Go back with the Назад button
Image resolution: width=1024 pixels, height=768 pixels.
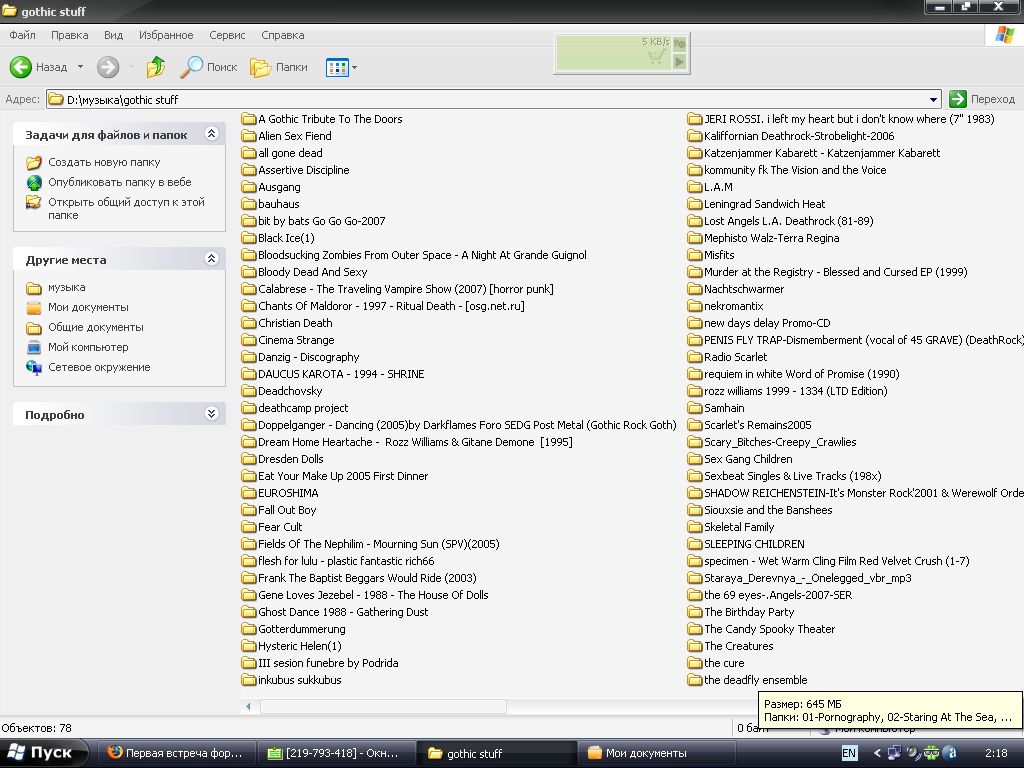click(39, 67)
